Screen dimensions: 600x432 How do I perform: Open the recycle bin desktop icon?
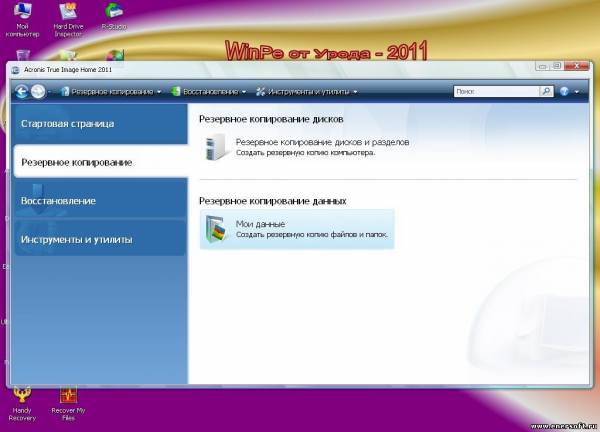click(23, 55)
